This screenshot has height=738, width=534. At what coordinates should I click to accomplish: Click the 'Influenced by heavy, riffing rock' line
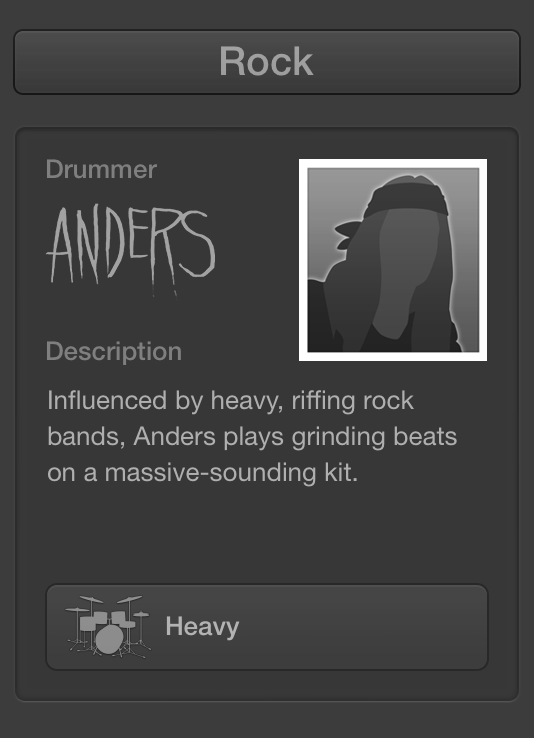click(x=231, y=401)
